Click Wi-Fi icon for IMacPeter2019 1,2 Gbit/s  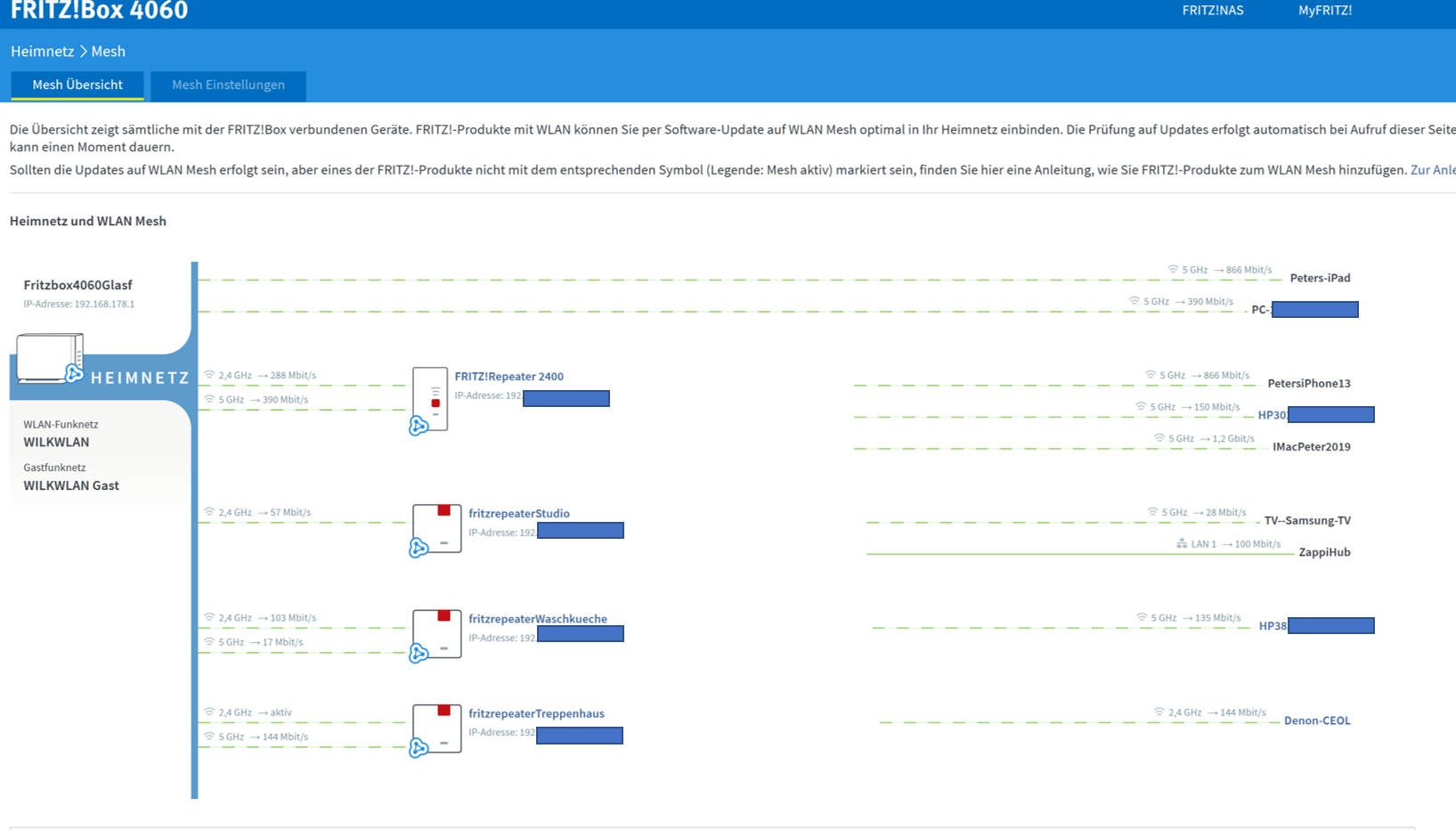[1159, 438]
